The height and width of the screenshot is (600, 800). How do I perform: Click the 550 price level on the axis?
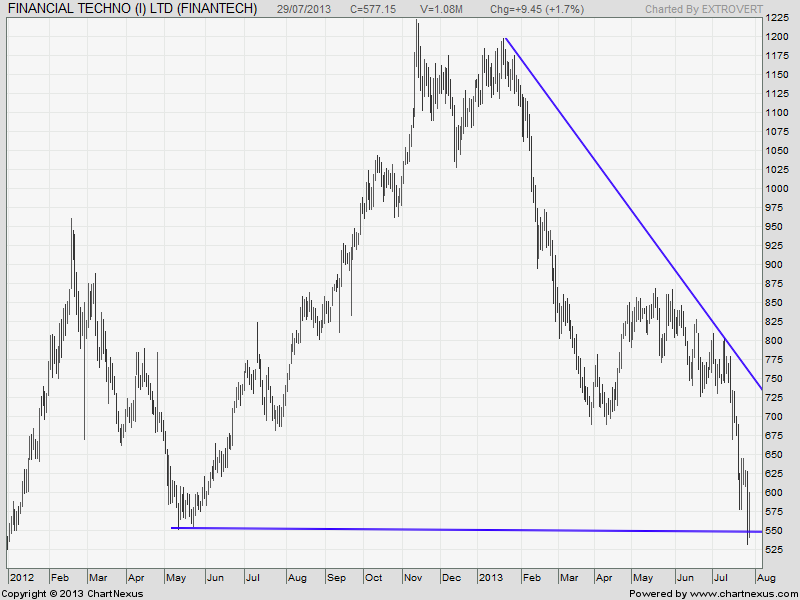[x=773, y=531]
